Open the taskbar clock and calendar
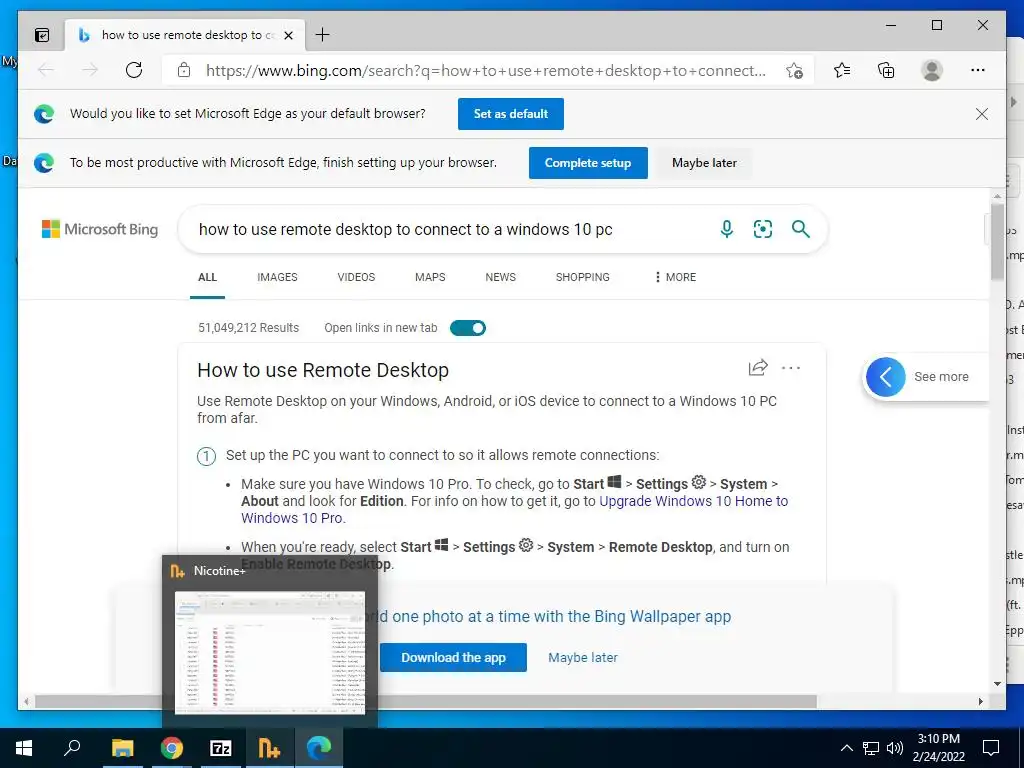Screen dimensions: 1024x768 point(938,748)
